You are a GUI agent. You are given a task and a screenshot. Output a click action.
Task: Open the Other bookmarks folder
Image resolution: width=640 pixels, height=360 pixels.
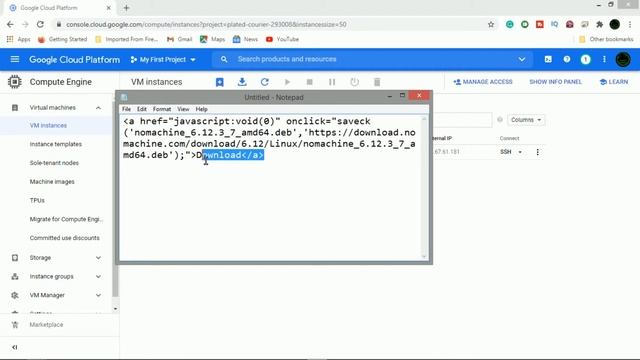[606, 39]
